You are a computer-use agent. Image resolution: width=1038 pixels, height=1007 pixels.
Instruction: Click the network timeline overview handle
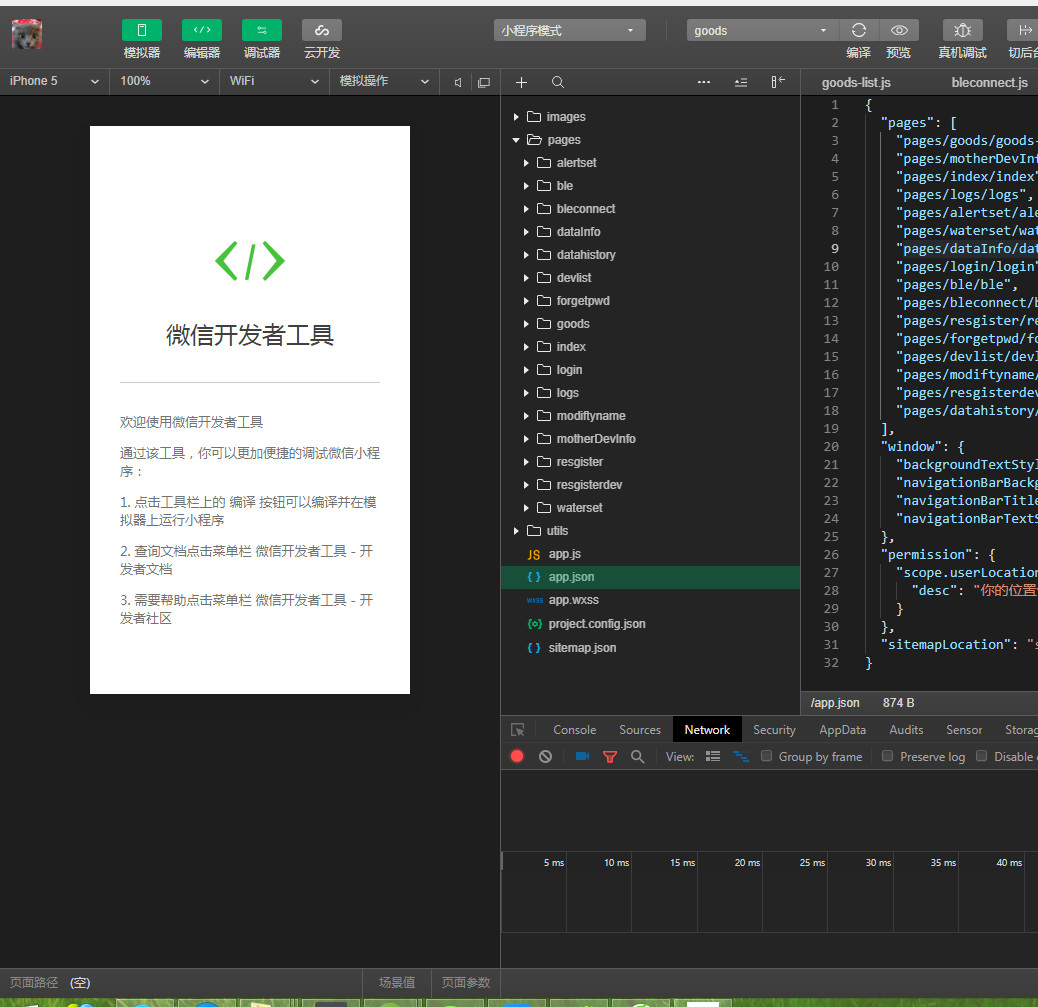pos(502,861)
